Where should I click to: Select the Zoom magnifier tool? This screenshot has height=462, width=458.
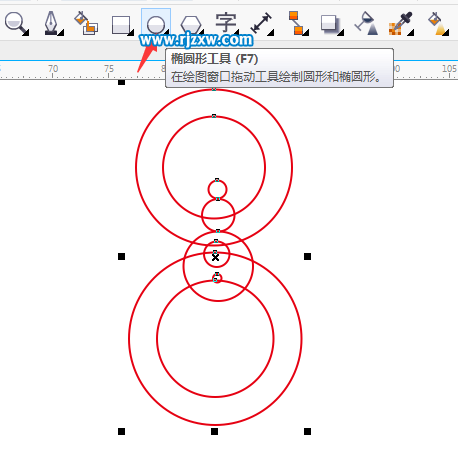pyautogui.click(x=15, y=23)
